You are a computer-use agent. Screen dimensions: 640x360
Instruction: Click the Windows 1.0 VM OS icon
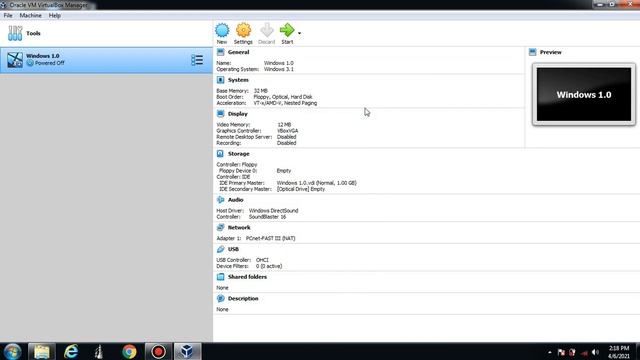(x=15, y=60)
